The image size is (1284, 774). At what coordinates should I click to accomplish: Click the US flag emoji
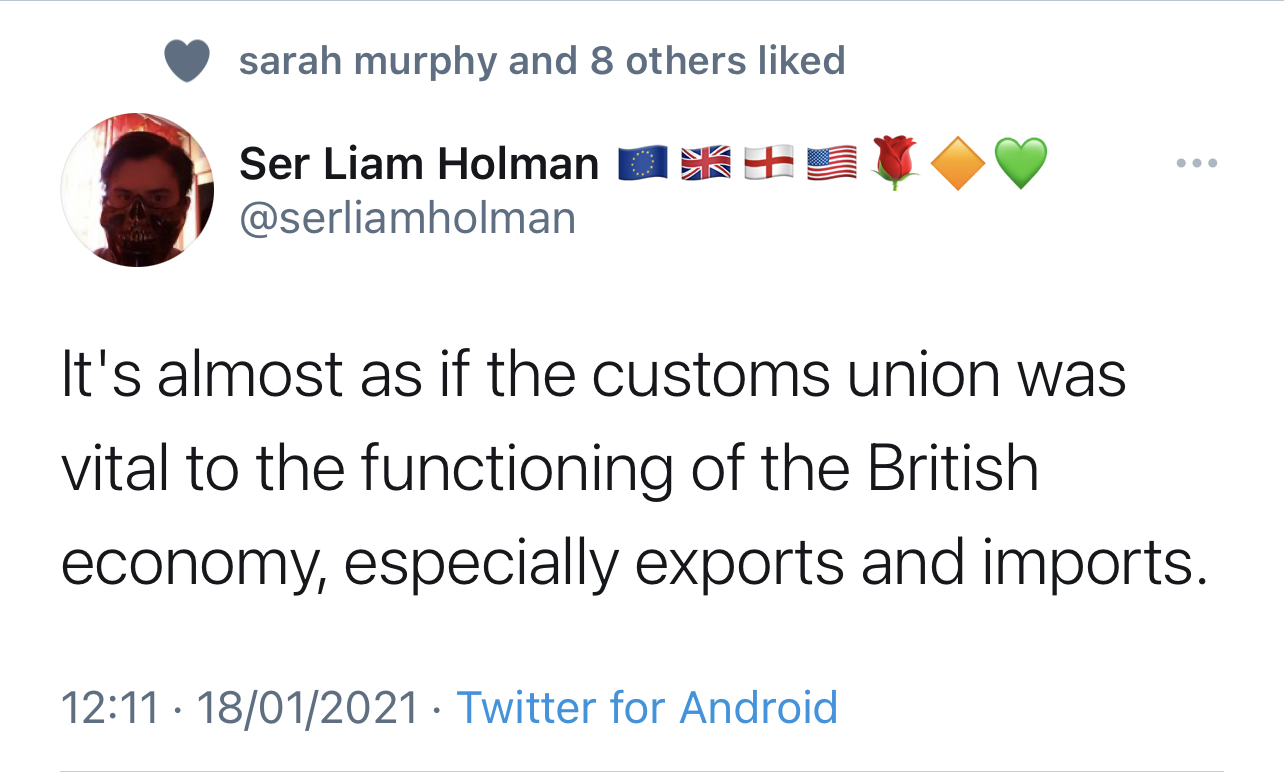click(832, 163)
